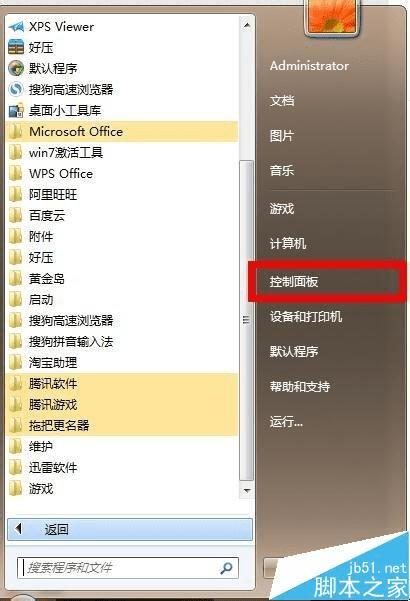Open 设备和打印机 menu entry
The height and width of the screenshot is (601, 410).
click(306, 317)
